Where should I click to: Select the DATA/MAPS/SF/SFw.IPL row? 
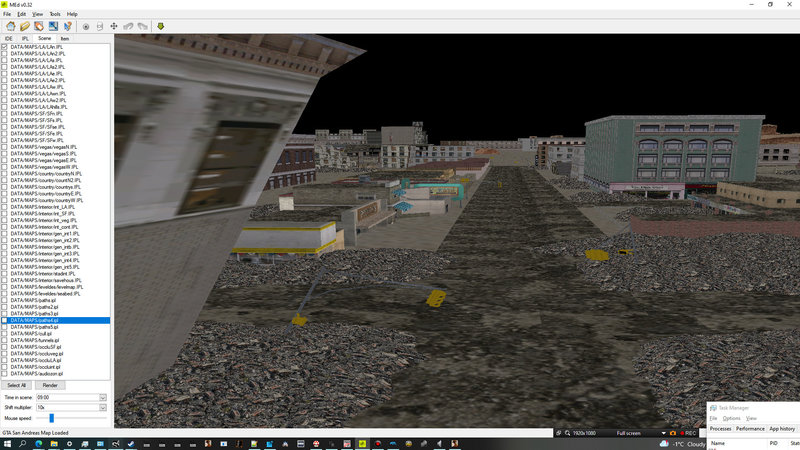click(56, 140)
